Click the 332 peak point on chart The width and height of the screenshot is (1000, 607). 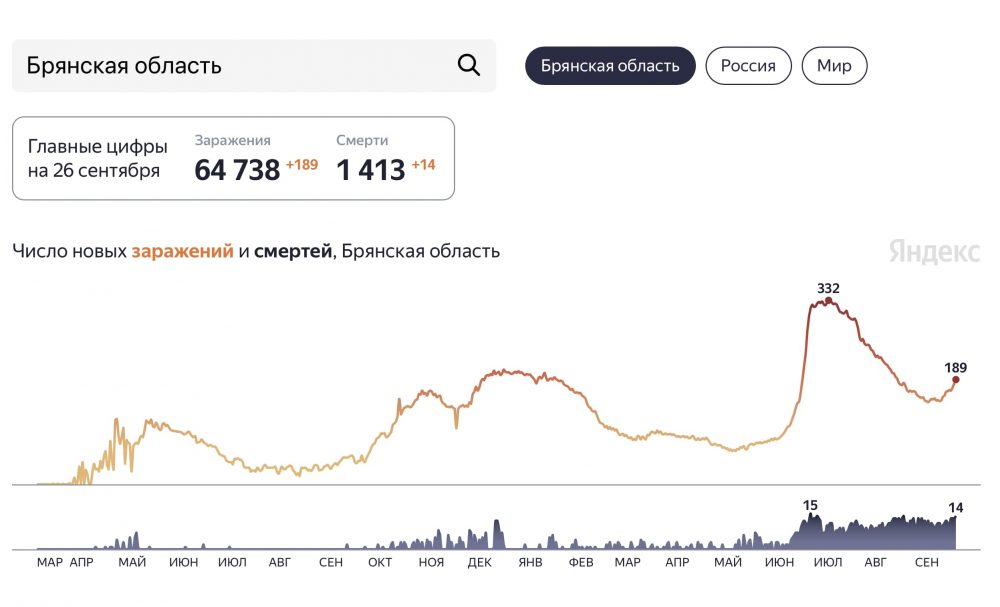coord(828,300)
